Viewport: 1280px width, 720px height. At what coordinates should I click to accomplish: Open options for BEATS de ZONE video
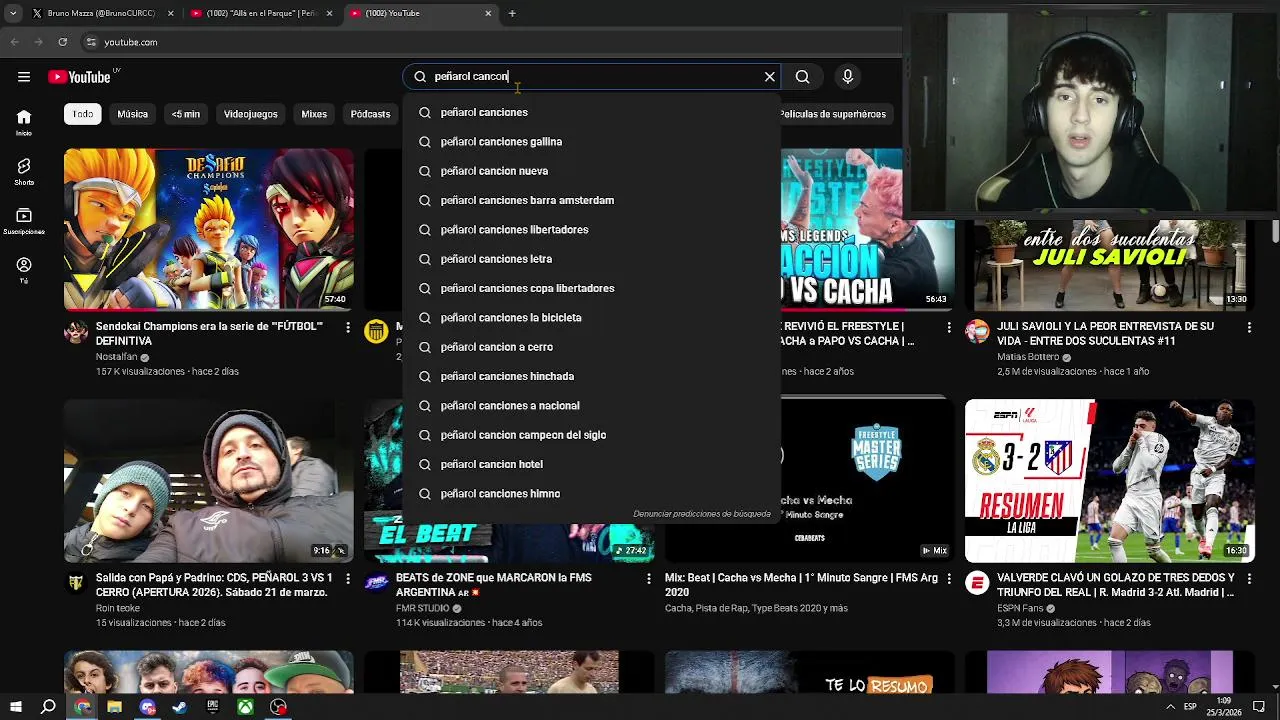point(648,578)
